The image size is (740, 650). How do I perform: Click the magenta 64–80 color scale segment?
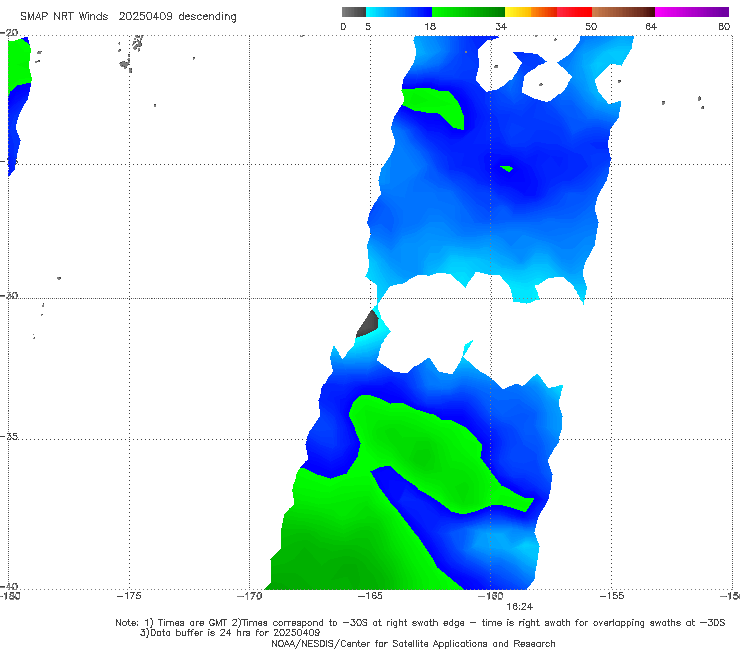(x=692, y=12)
